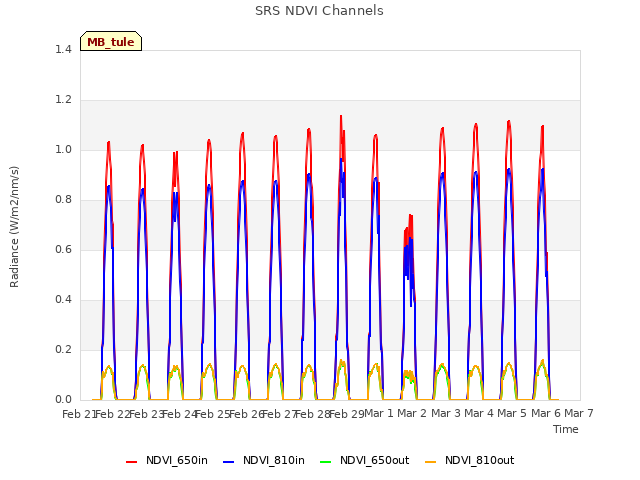Click the Mar 3 tick label
Image resolution: width=640 pixels, height=480 pixels.
446,413
